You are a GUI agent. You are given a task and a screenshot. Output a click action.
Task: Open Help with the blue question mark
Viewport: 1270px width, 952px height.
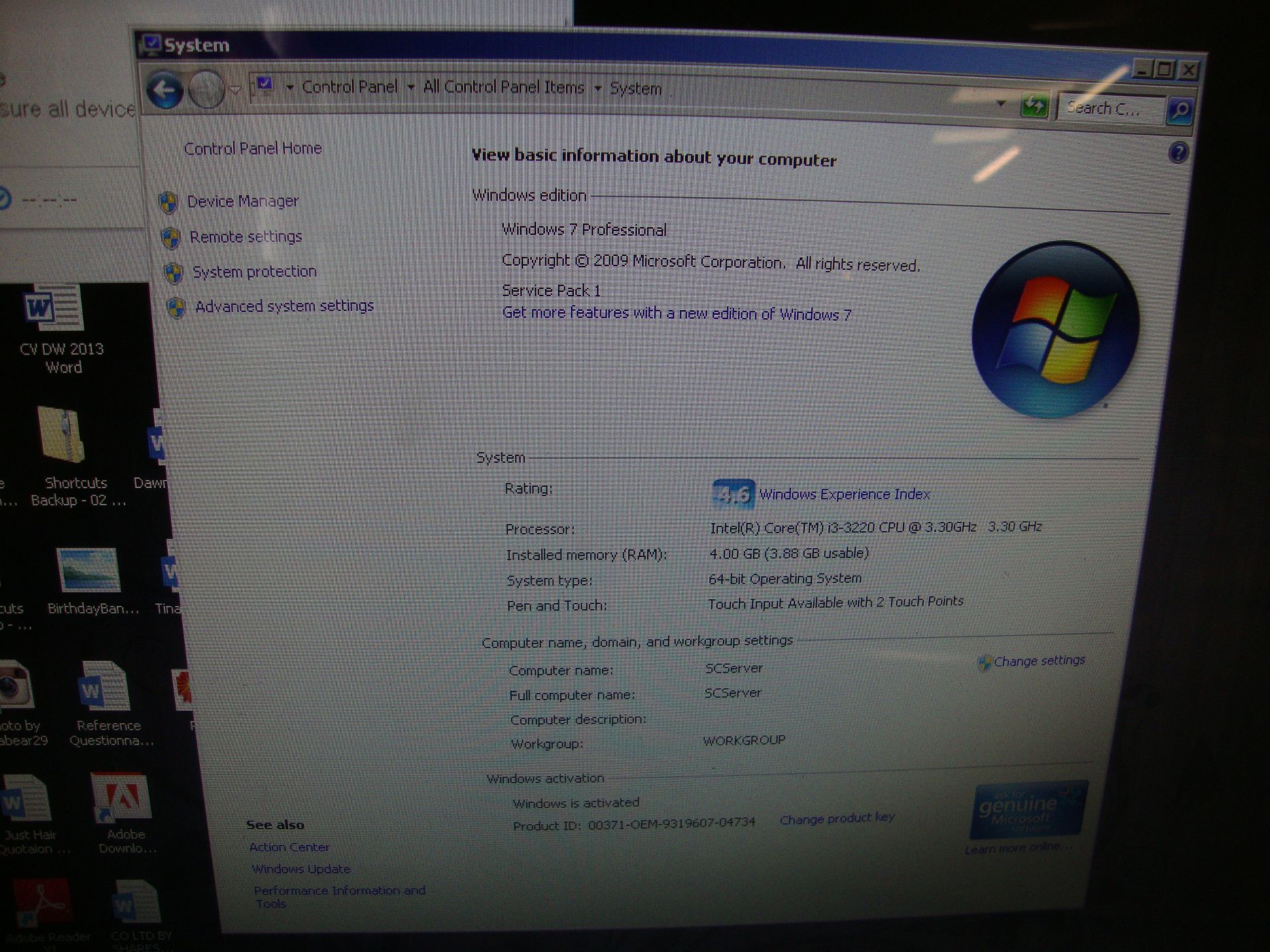[1178, 153]
